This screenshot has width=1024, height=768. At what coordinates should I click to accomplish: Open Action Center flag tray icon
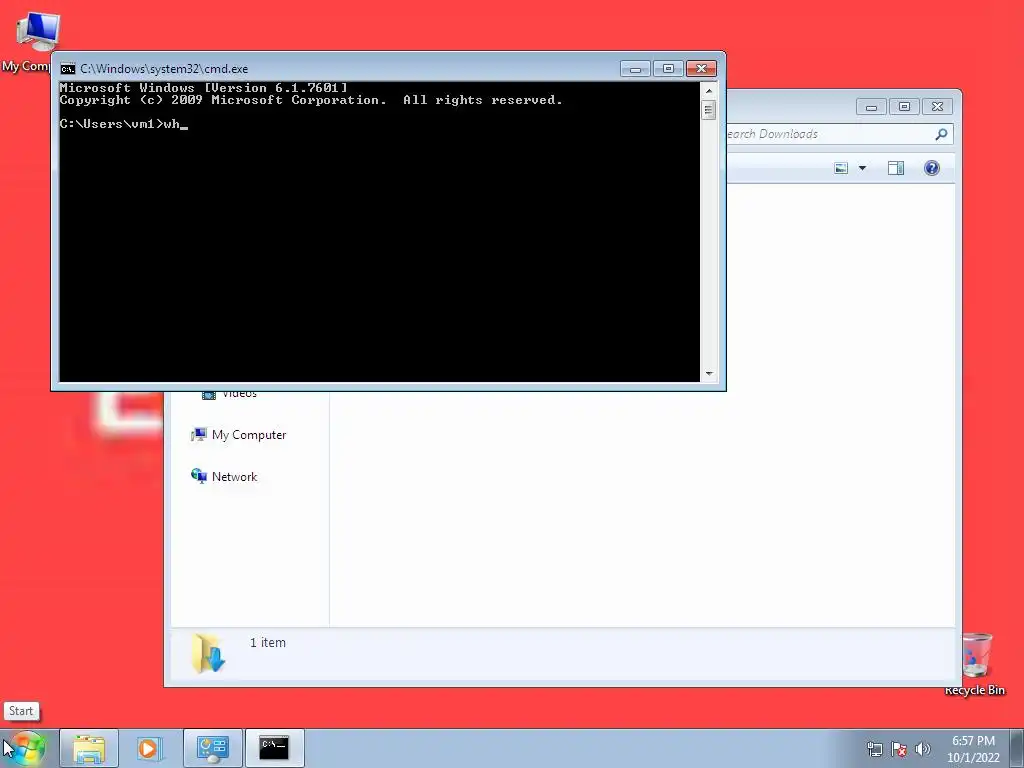tap(899, 749)
